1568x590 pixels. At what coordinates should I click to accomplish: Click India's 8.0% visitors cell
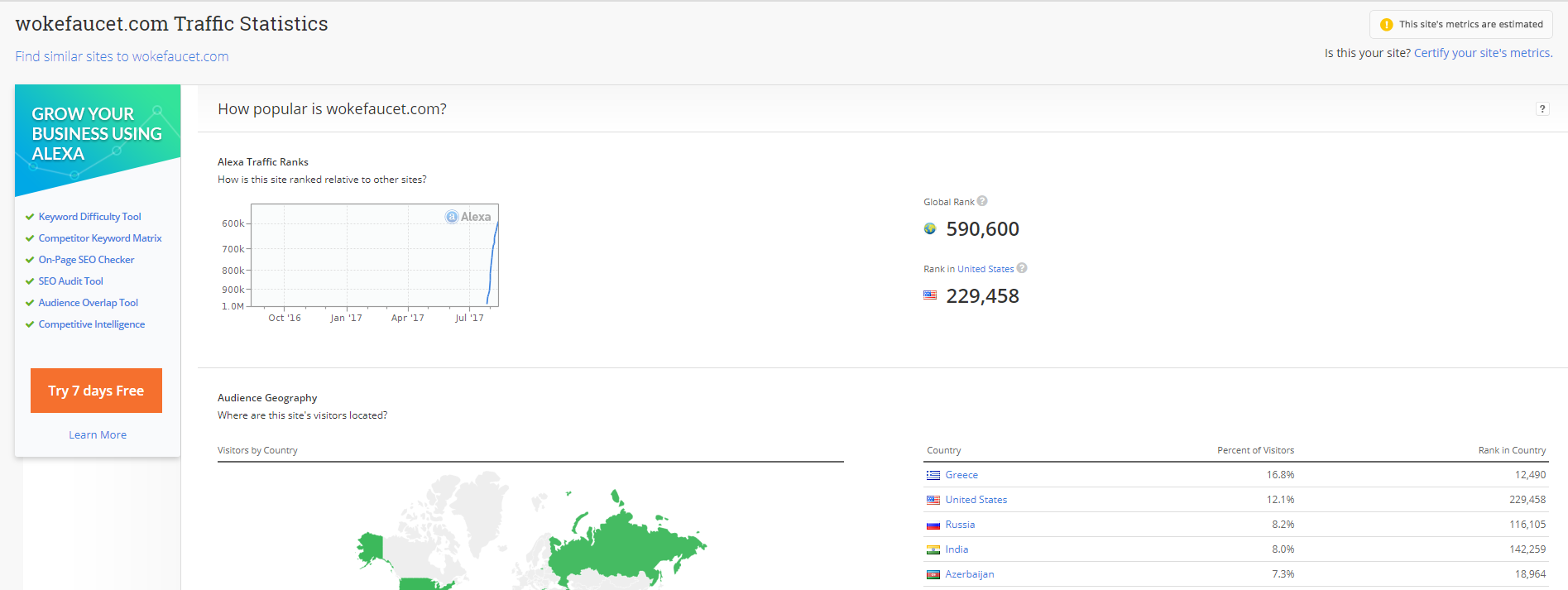pos(1283,549)
